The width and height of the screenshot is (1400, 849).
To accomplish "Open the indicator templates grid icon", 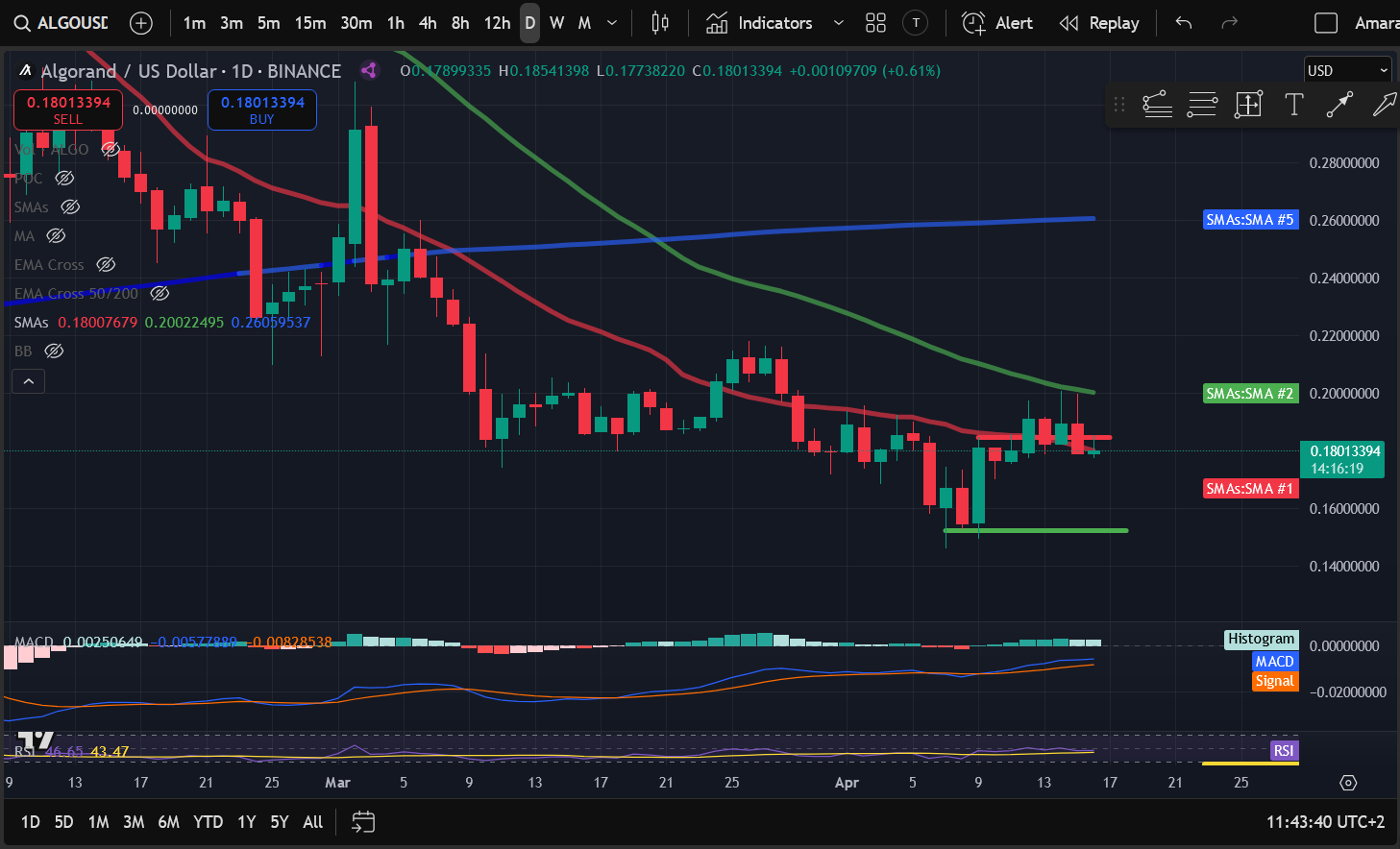I will 875,23.
